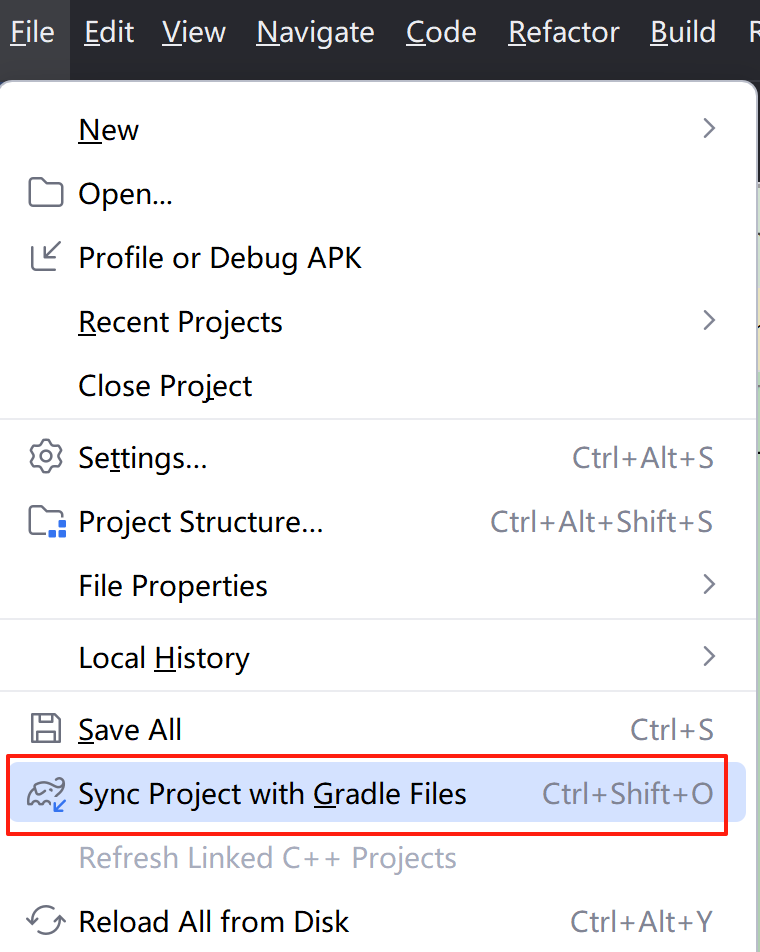
Task: Open the New submenu
Action: (x=108, y=129)
